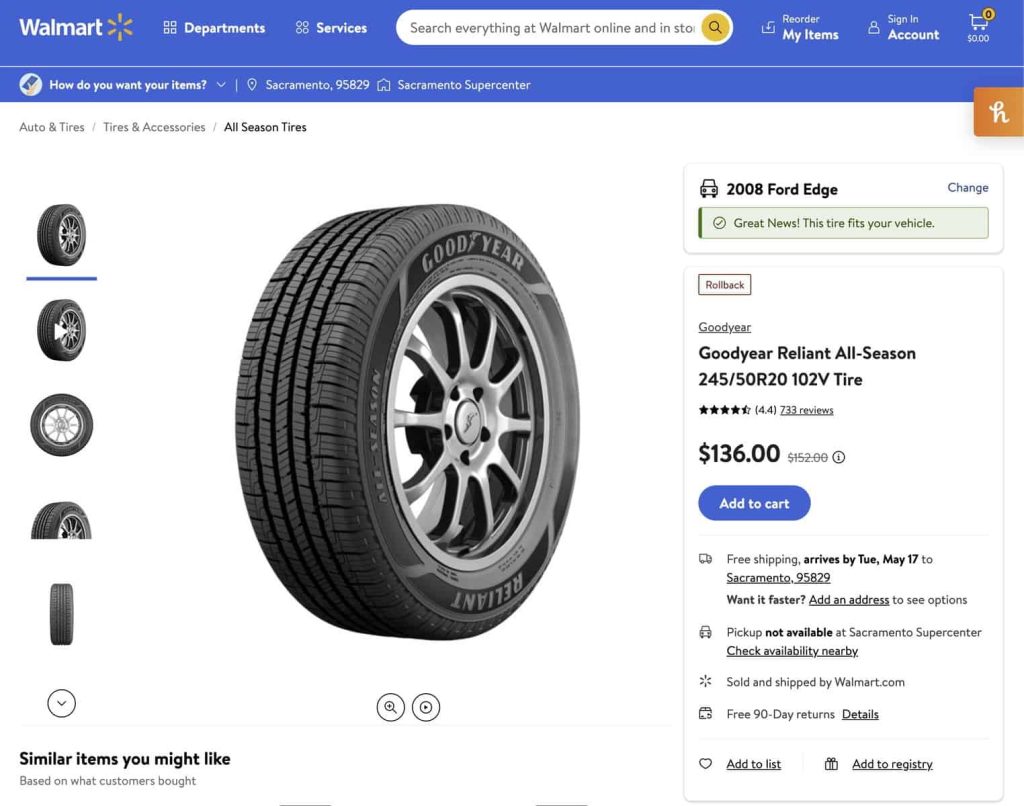Click the registry icon beside Add to registry
The width and height of the screenshot is (1024, 806).
tap(830, 763)
